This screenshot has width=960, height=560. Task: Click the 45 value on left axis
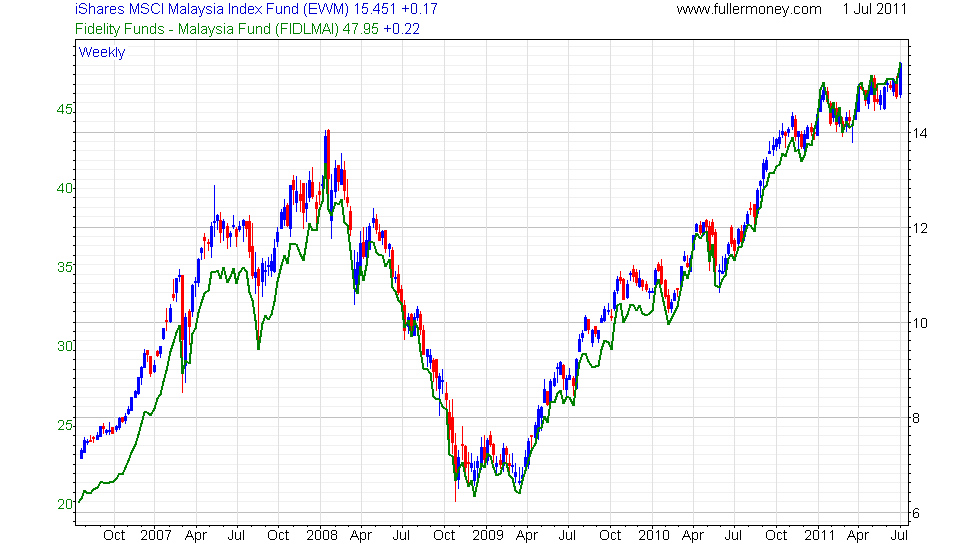64,110
